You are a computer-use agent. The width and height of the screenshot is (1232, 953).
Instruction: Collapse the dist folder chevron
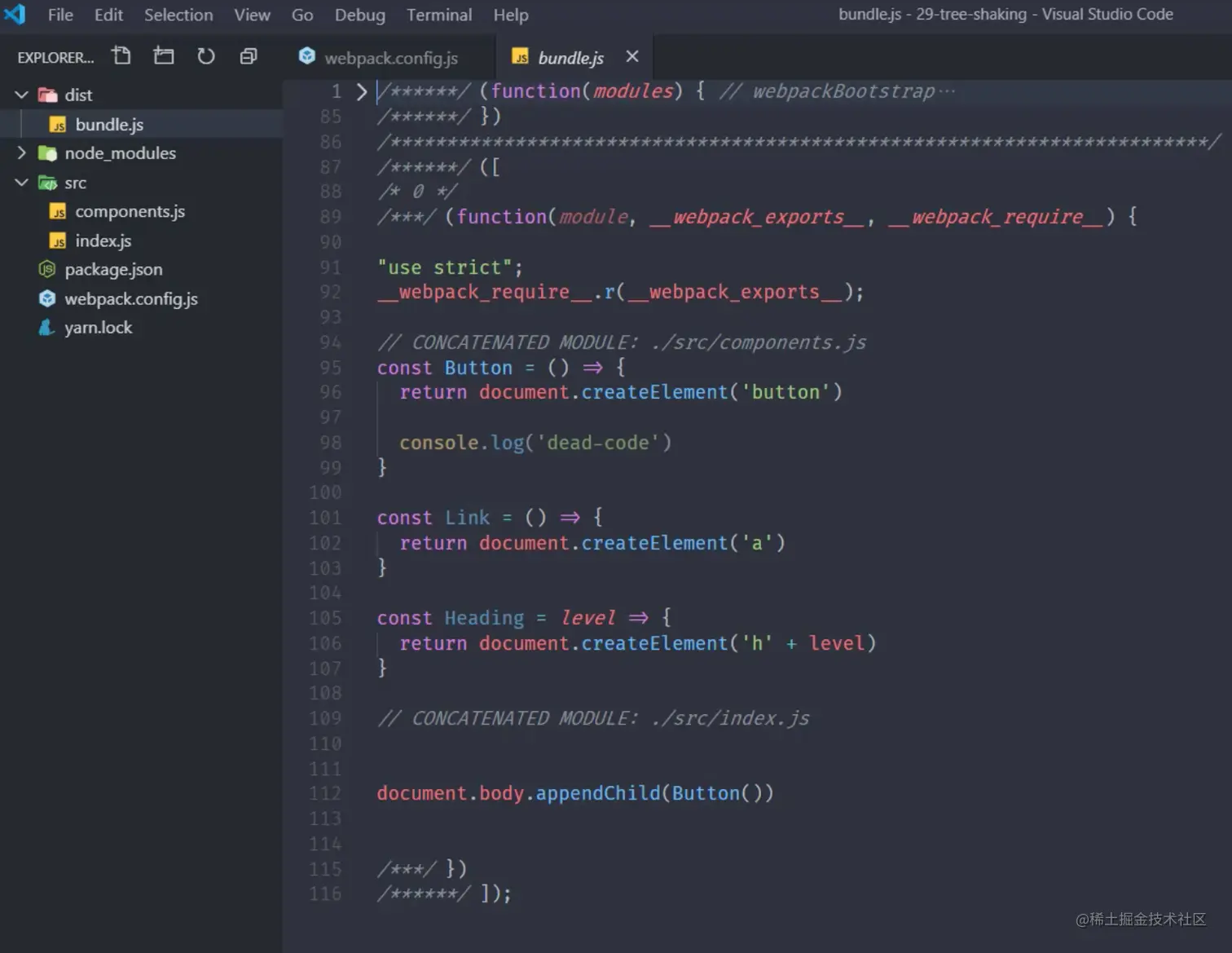[22, 95]
